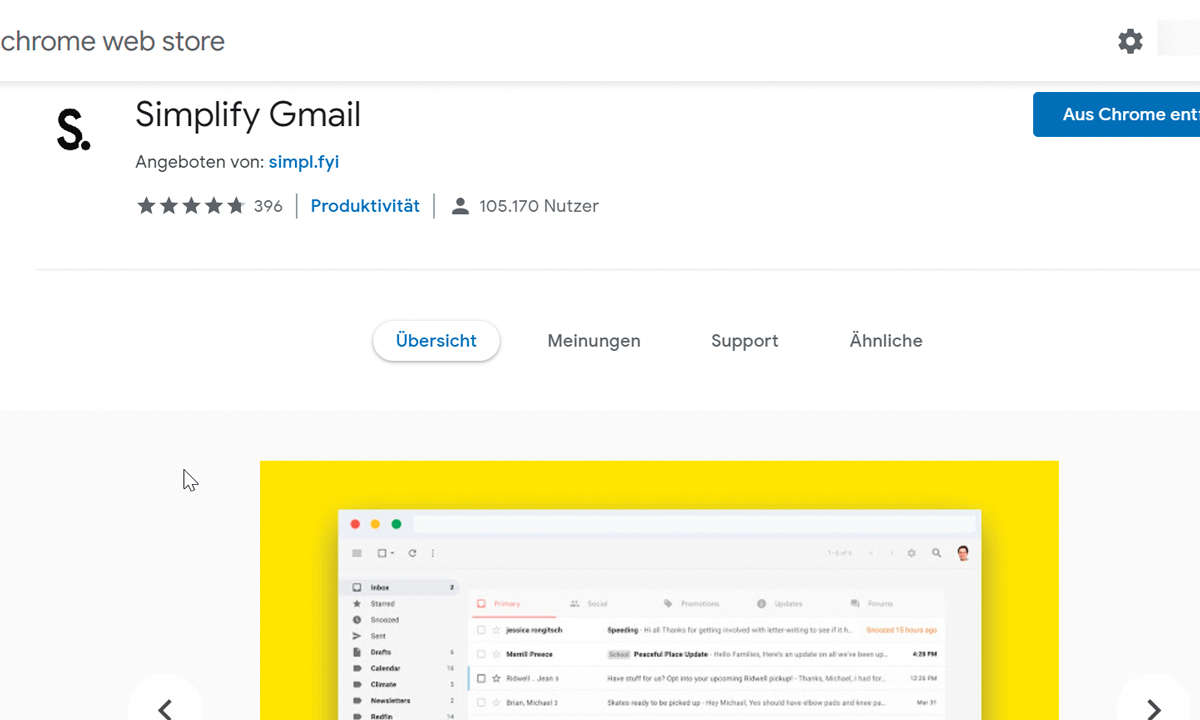Click the five-star rating icons
Image resolution: width=1200 pixels, height=720 pixels.
pyautogui.click(x=190, y=206)
